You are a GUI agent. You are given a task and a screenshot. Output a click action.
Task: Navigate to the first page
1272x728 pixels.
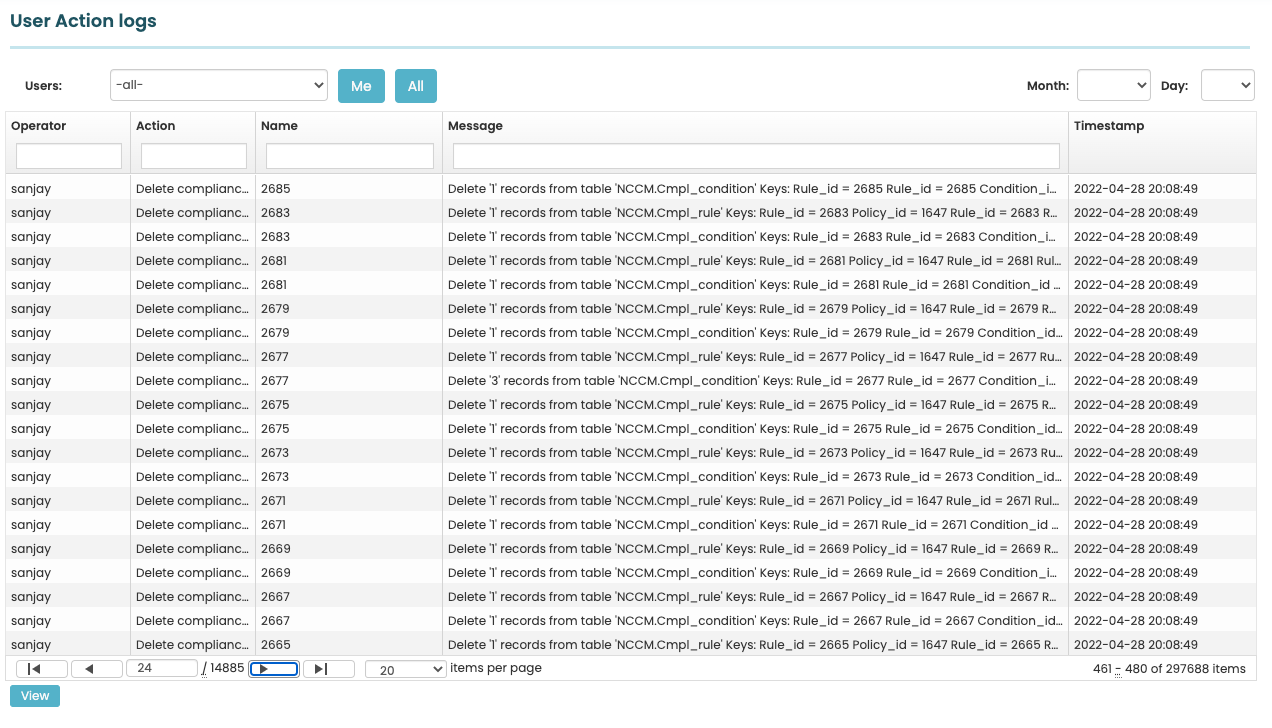pos(38,668)
